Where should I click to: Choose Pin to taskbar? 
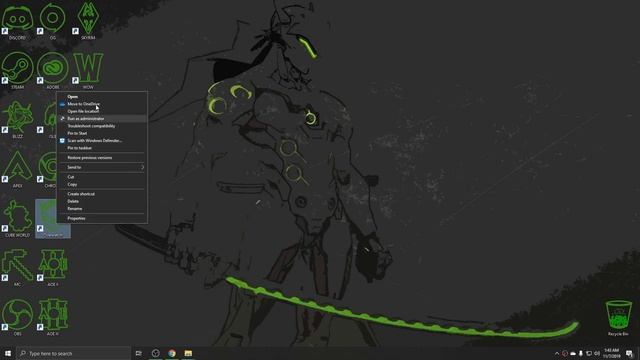(x=102, y=148)
